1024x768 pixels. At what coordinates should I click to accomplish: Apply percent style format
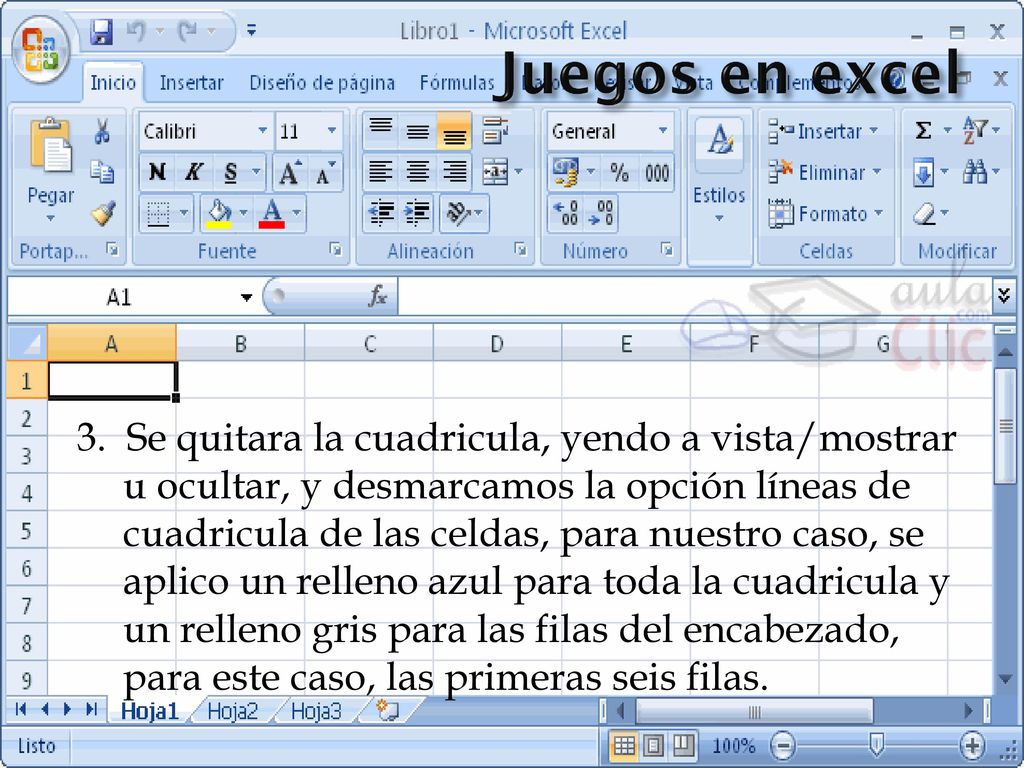(619, 172)
